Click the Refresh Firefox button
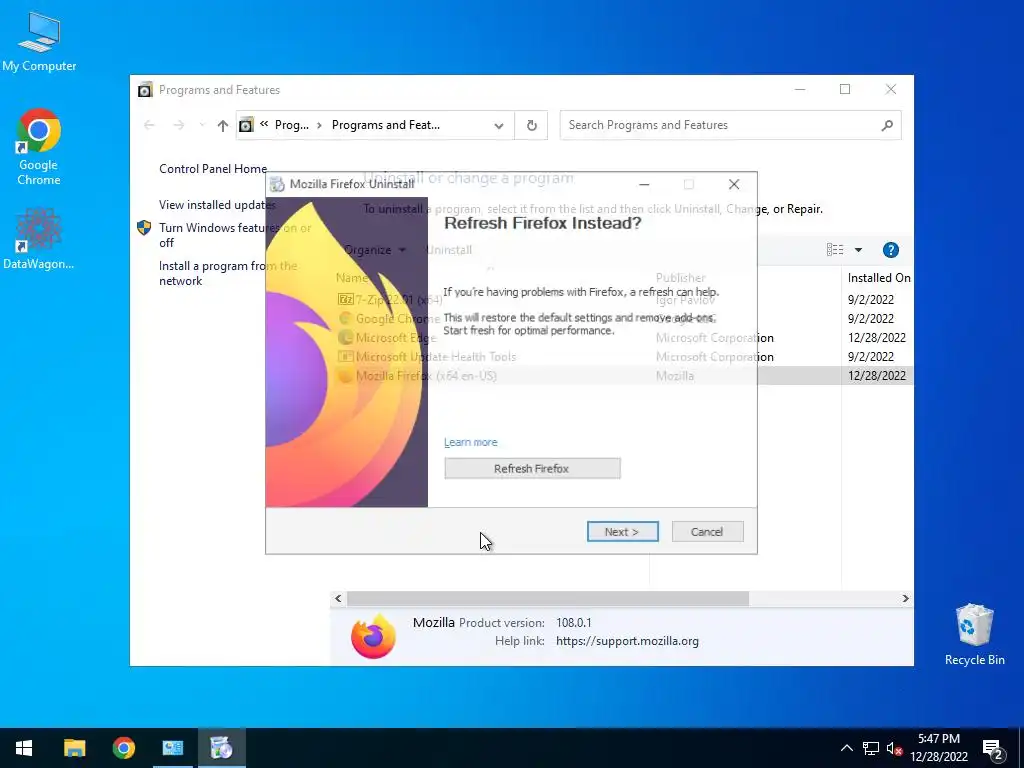The width and height of the screenshot is (1024, 768). (x=532, y=468)
